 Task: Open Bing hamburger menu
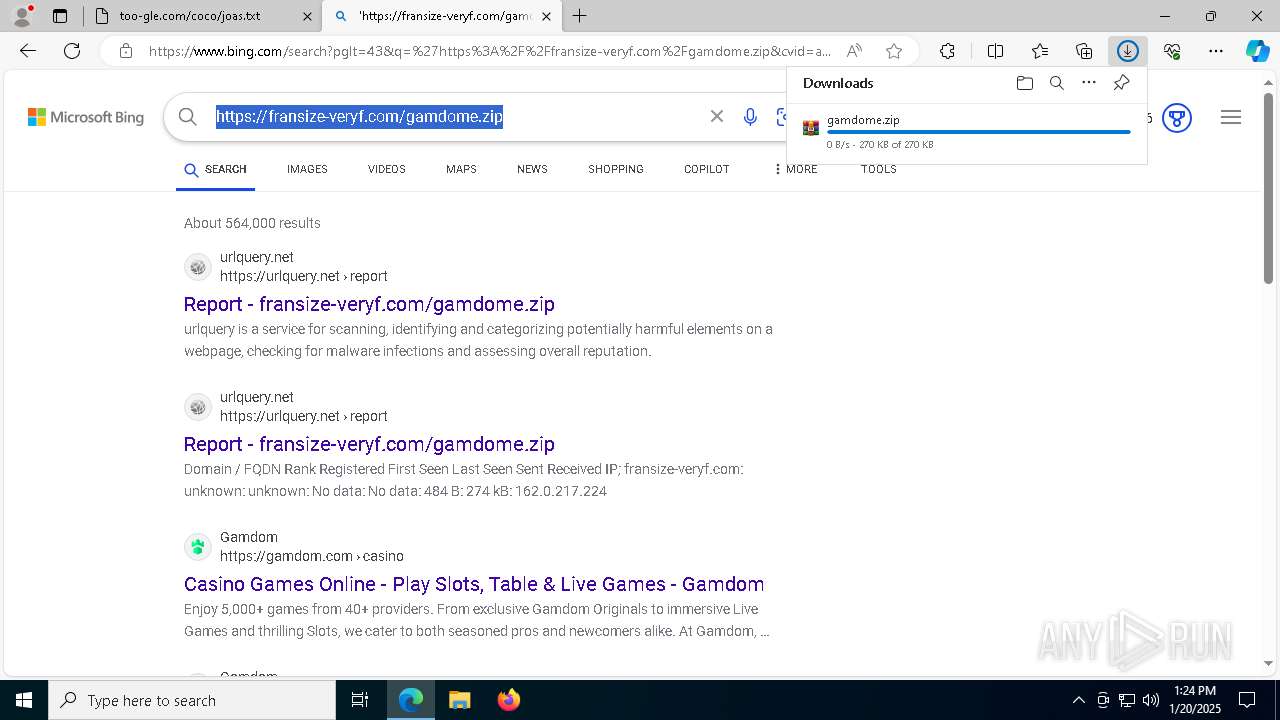[x=1231, y=117]
